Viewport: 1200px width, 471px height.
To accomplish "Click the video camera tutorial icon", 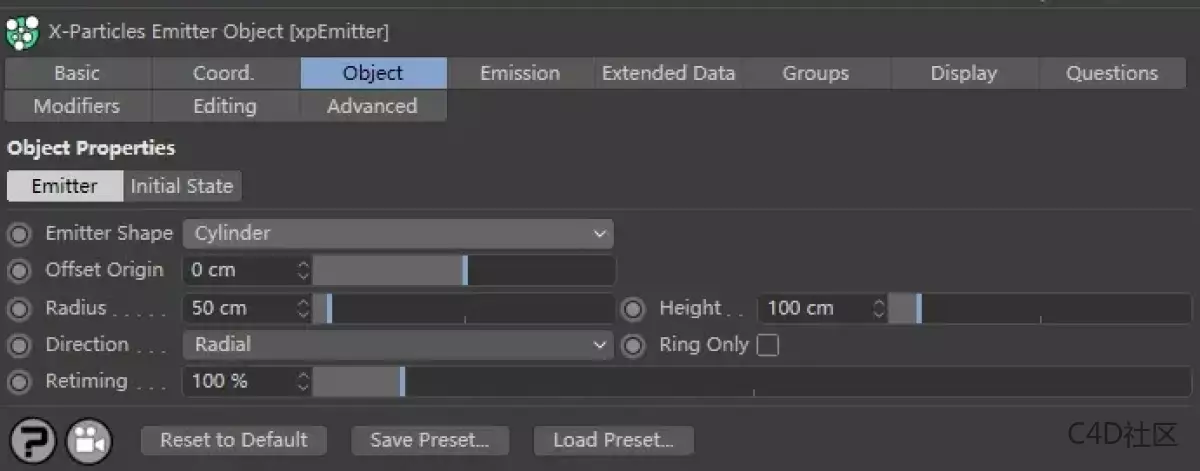I will point(90,441).
